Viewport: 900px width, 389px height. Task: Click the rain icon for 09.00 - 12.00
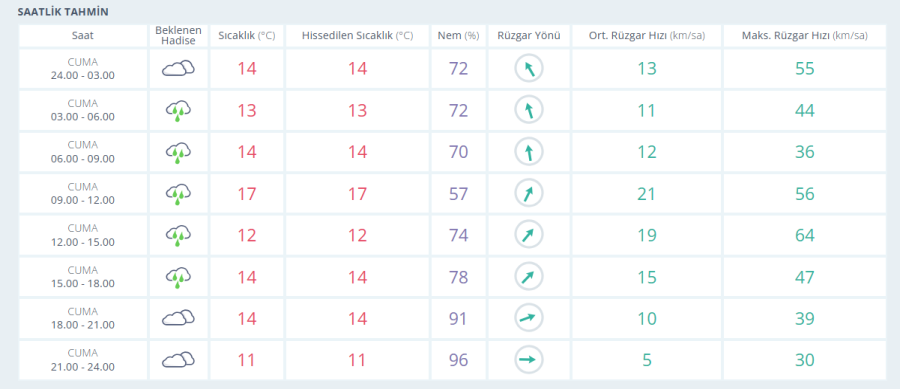pos(179,194)
